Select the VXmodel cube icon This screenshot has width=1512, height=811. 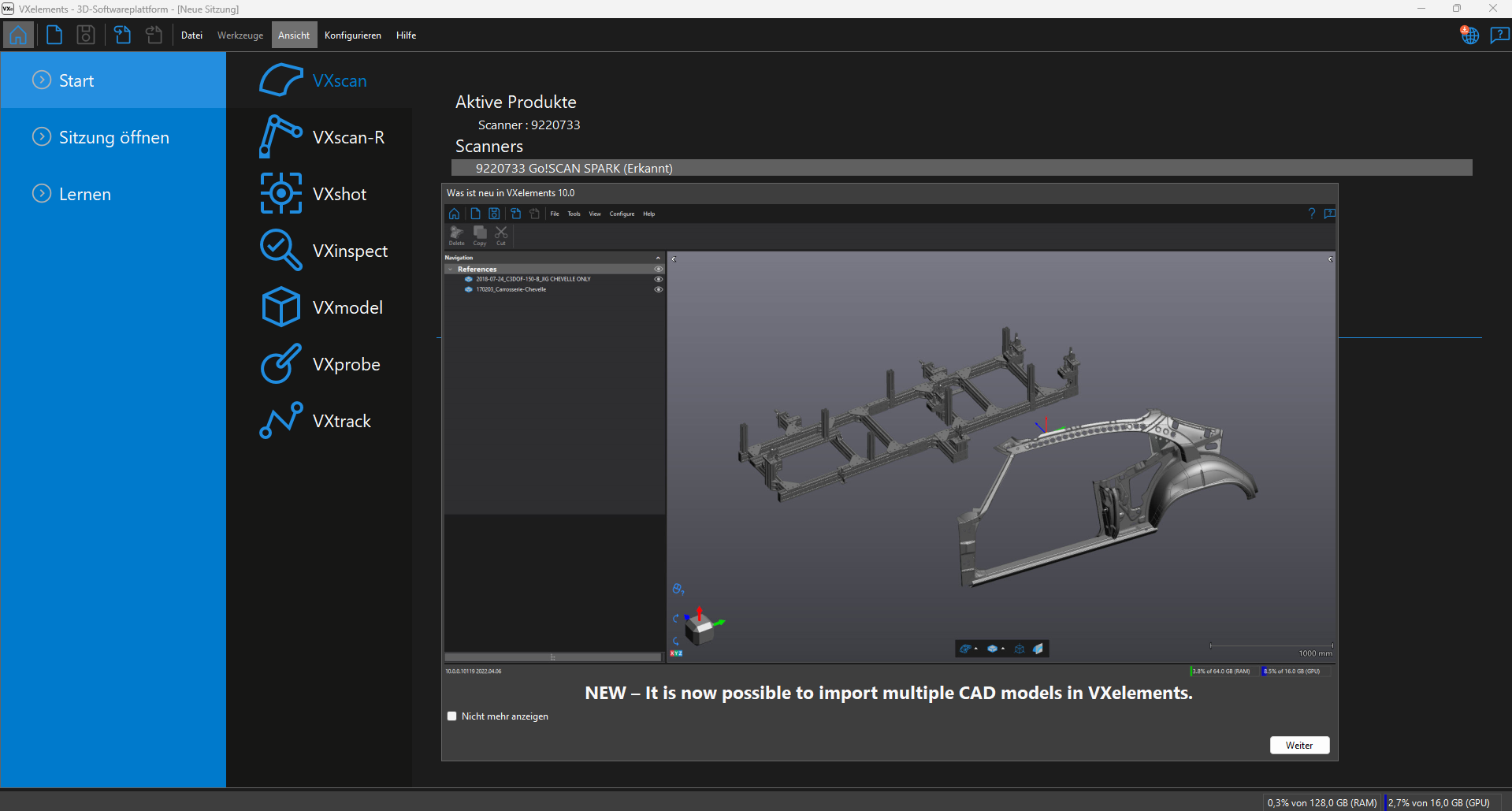280,307
